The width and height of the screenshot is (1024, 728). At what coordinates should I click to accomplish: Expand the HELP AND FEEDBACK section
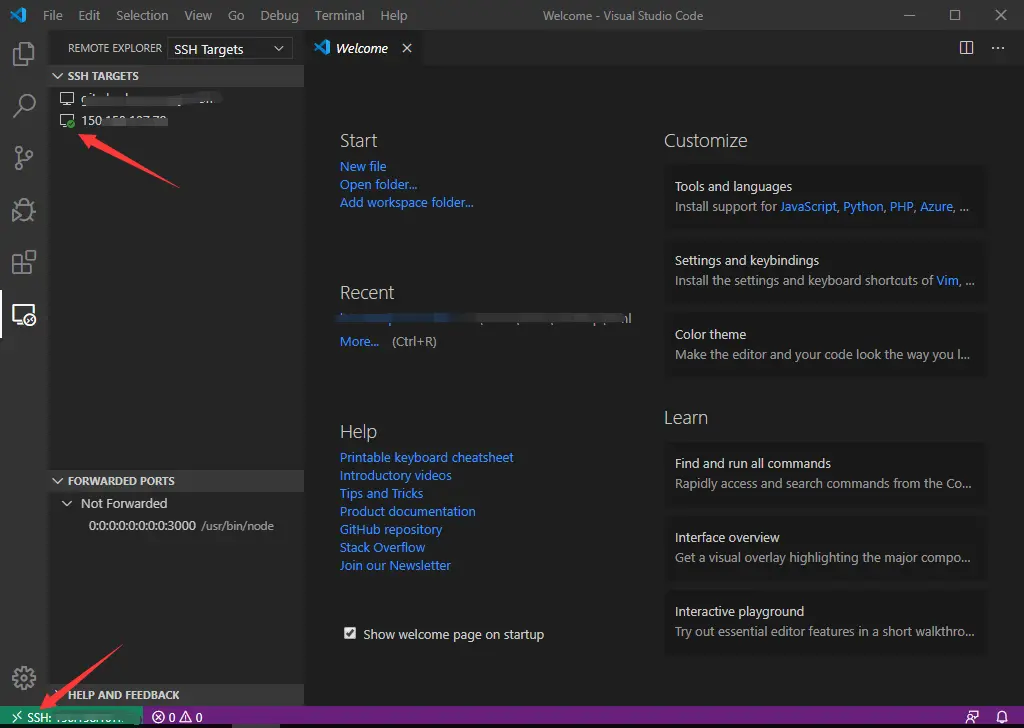tap(176, 695)
